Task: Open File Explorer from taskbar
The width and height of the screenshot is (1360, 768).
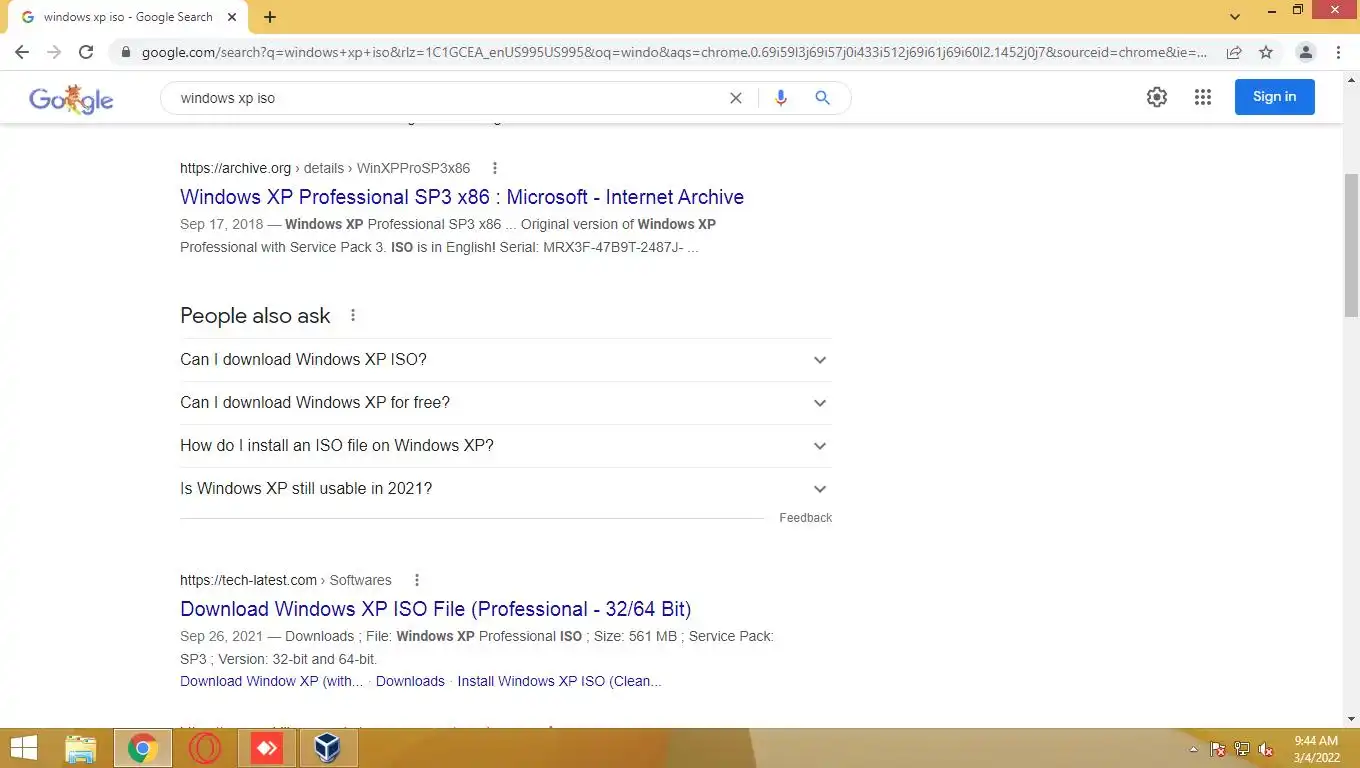Action: [80, 748]
